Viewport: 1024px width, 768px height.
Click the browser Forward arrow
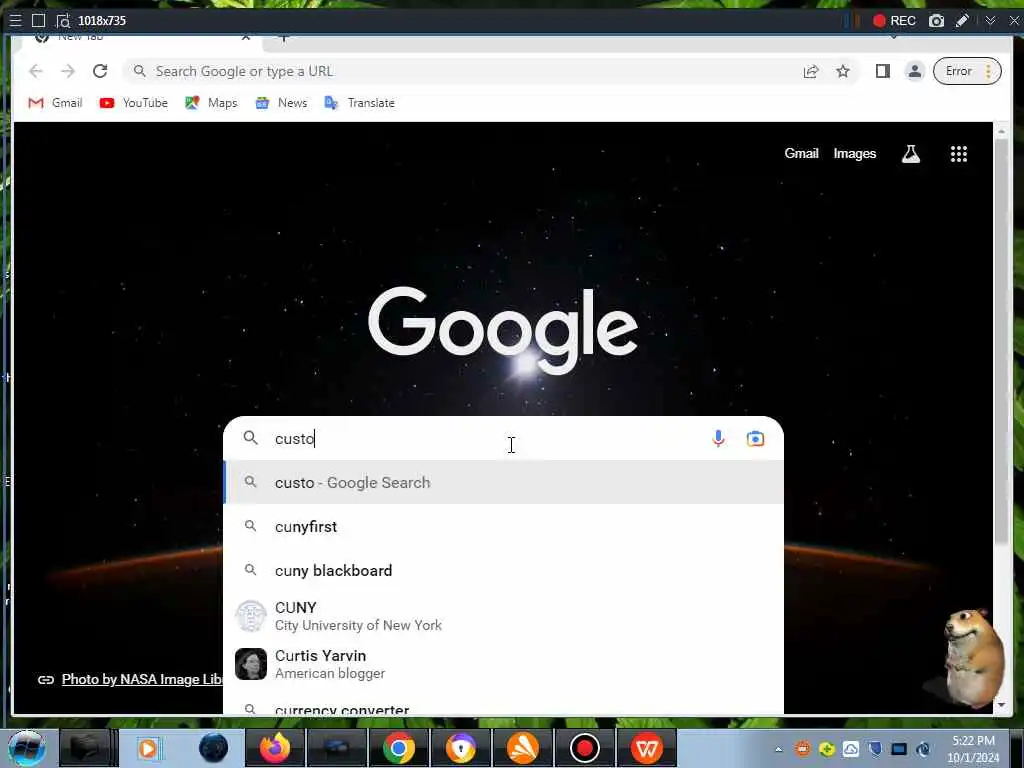(x=68, y=71)
